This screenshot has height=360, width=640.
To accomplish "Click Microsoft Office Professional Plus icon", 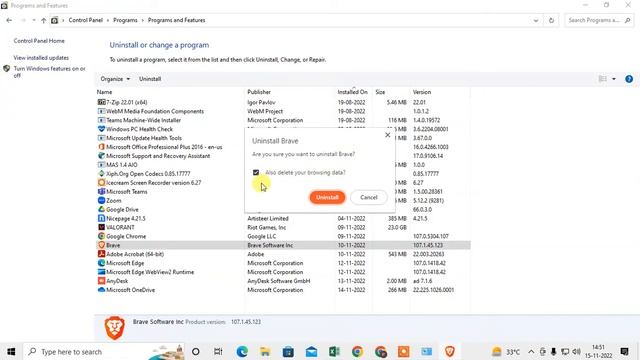I will [x=101, y=147].
